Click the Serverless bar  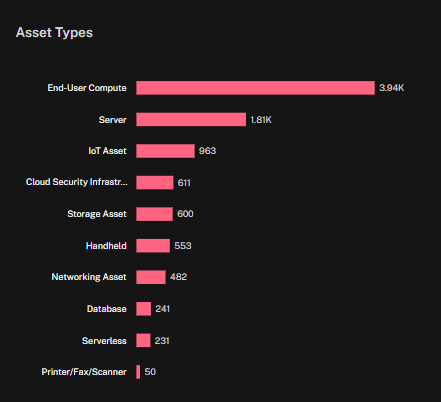pyautogui.click(x=143, y=340)
